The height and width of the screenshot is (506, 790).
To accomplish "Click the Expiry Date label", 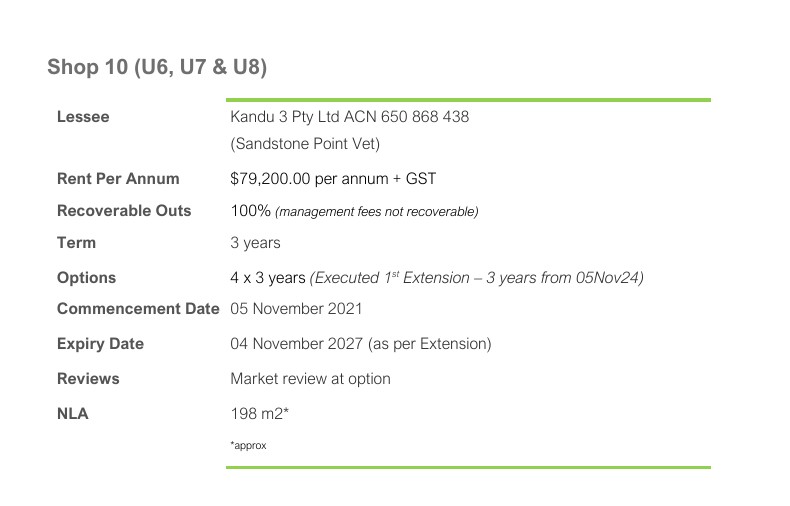I will pos(100,344).
